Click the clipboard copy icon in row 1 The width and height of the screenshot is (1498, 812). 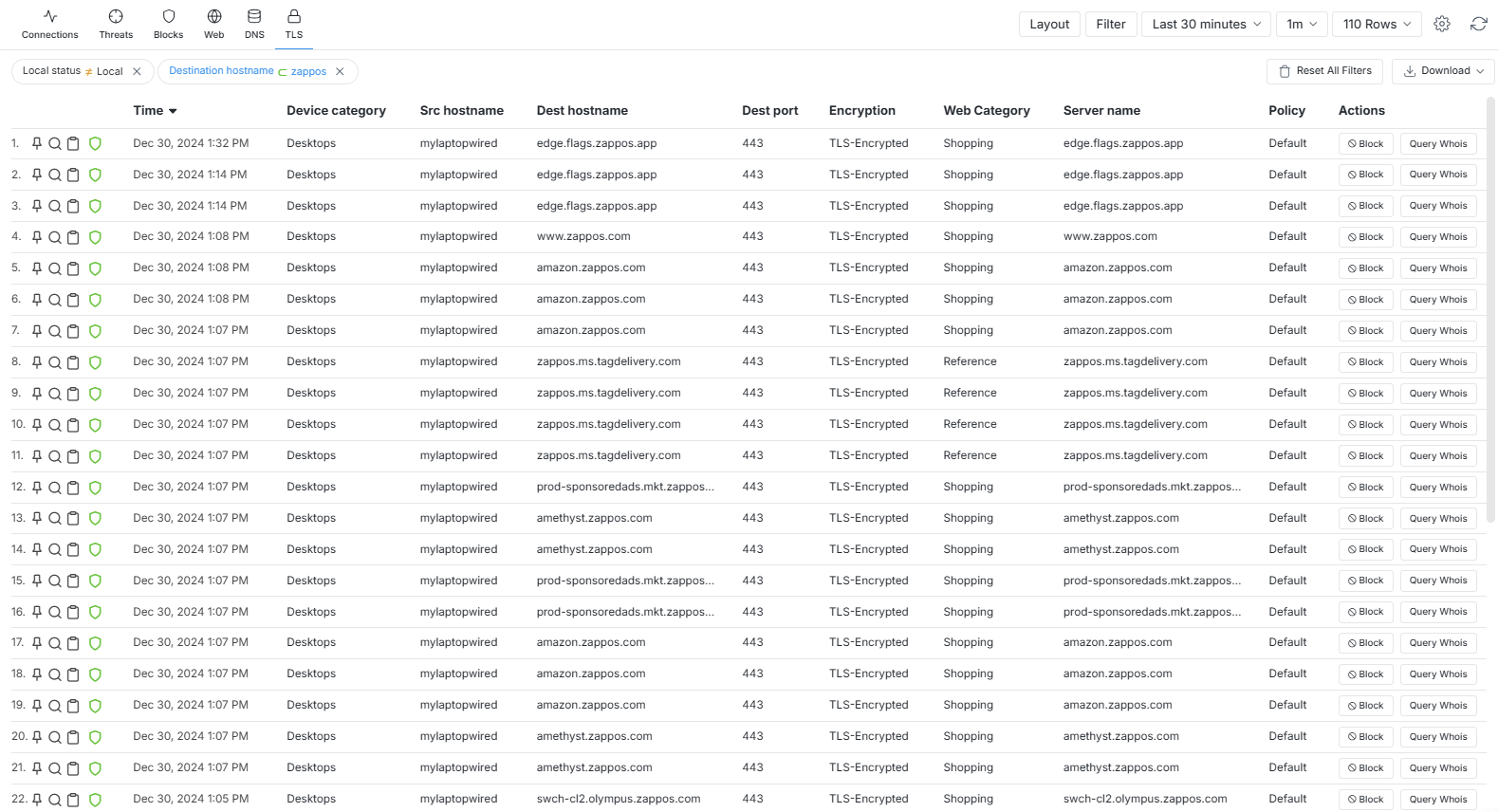[x=73, y=143]
